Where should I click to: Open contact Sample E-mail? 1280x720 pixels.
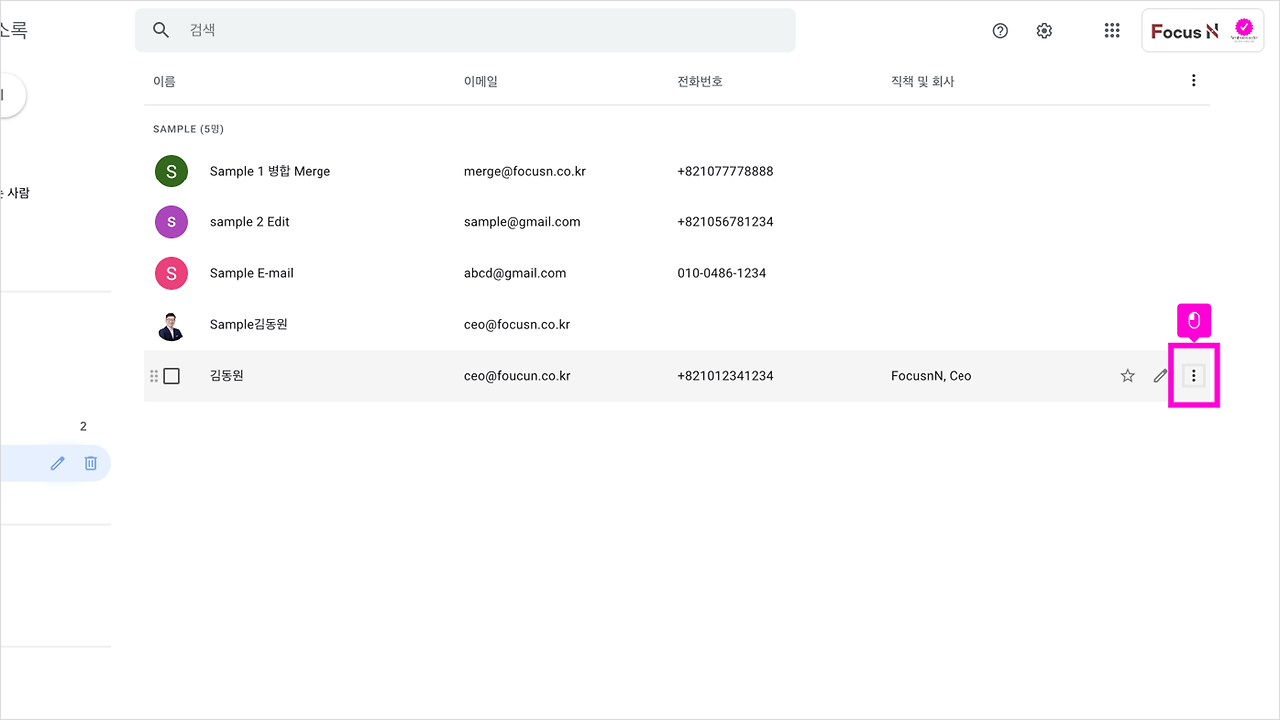click(x=252, y=273)
